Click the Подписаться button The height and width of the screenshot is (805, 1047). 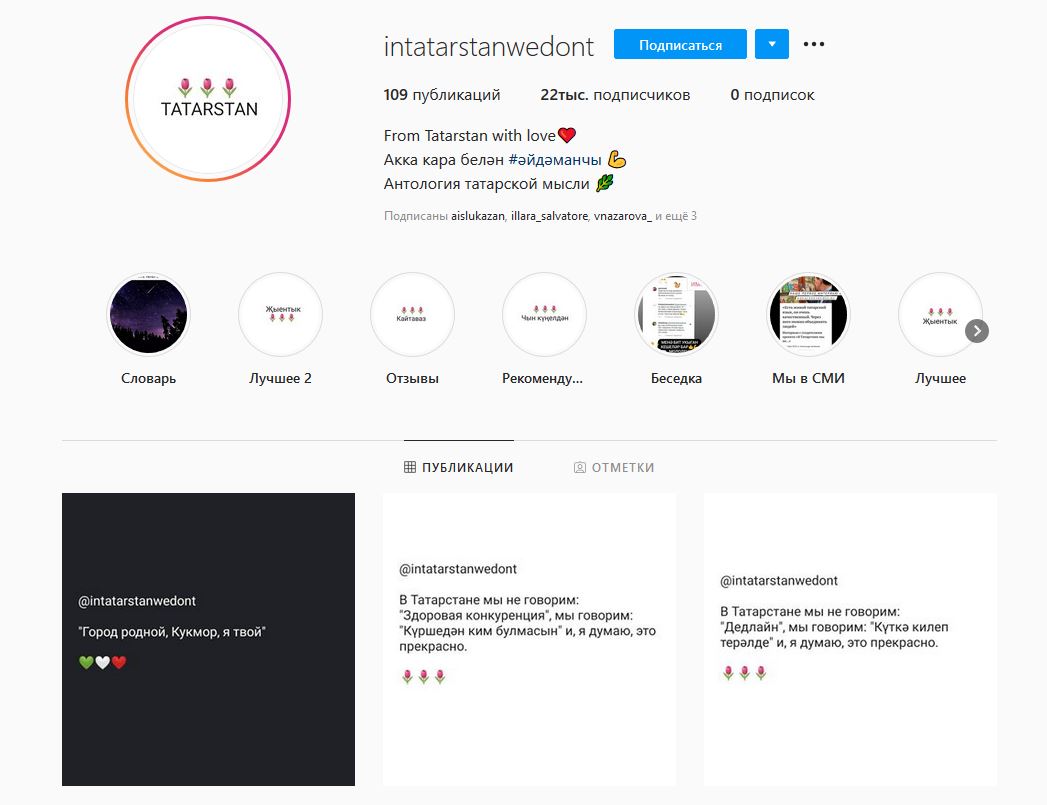(x=680, y=45)
